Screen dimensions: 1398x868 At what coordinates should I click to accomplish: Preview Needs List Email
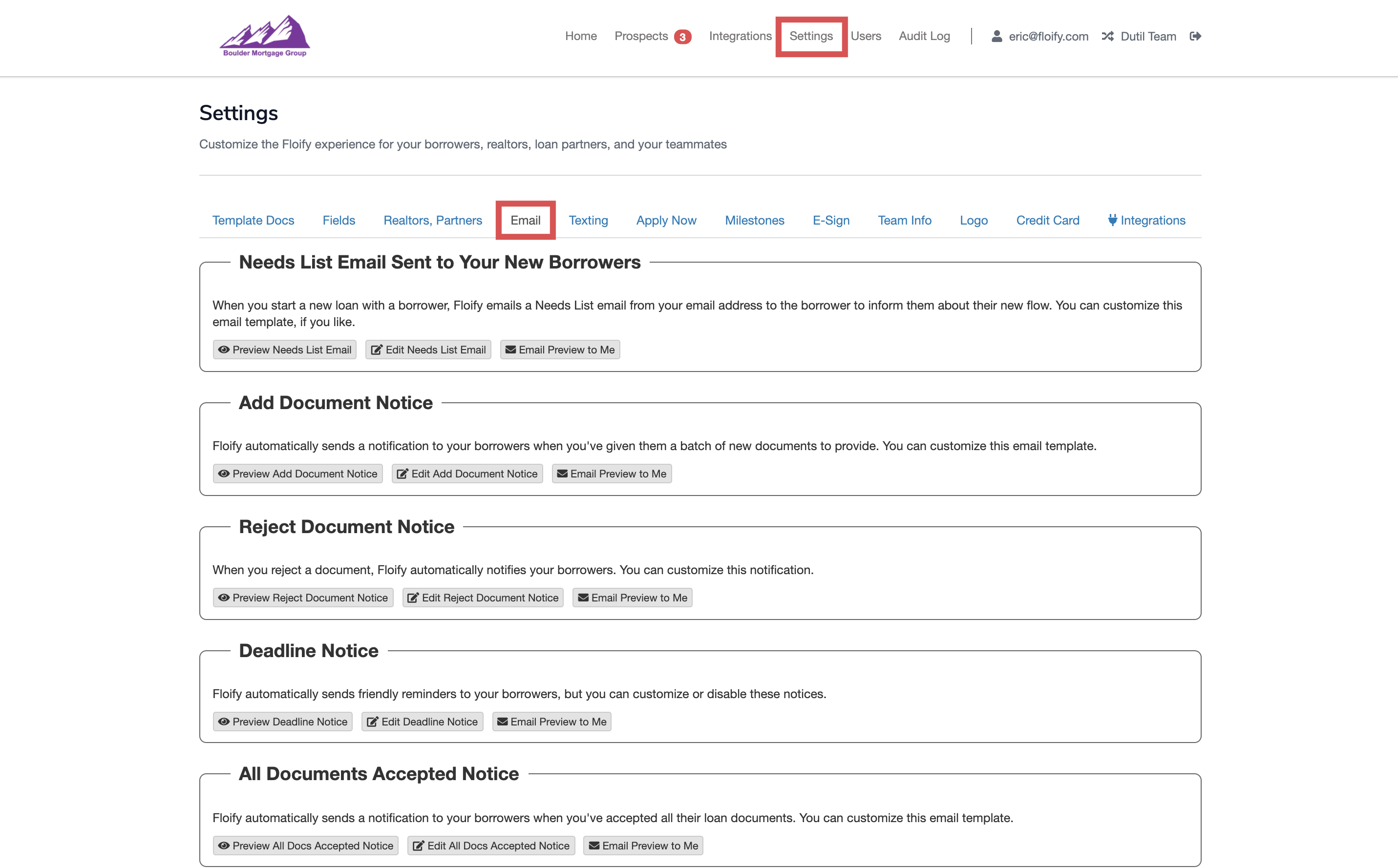(x=284, y=350)
